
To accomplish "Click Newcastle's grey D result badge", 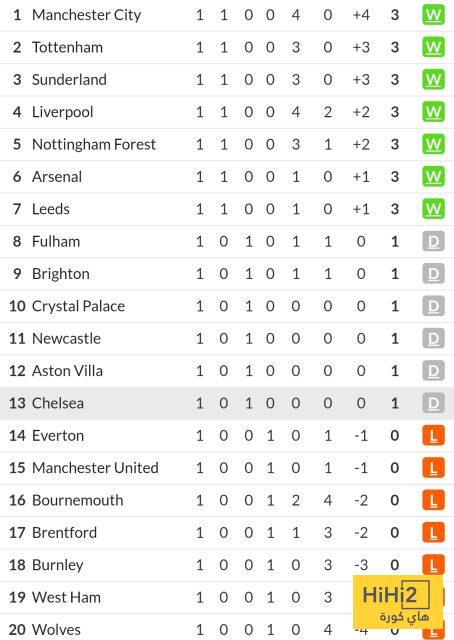I will tap(433, 338).
